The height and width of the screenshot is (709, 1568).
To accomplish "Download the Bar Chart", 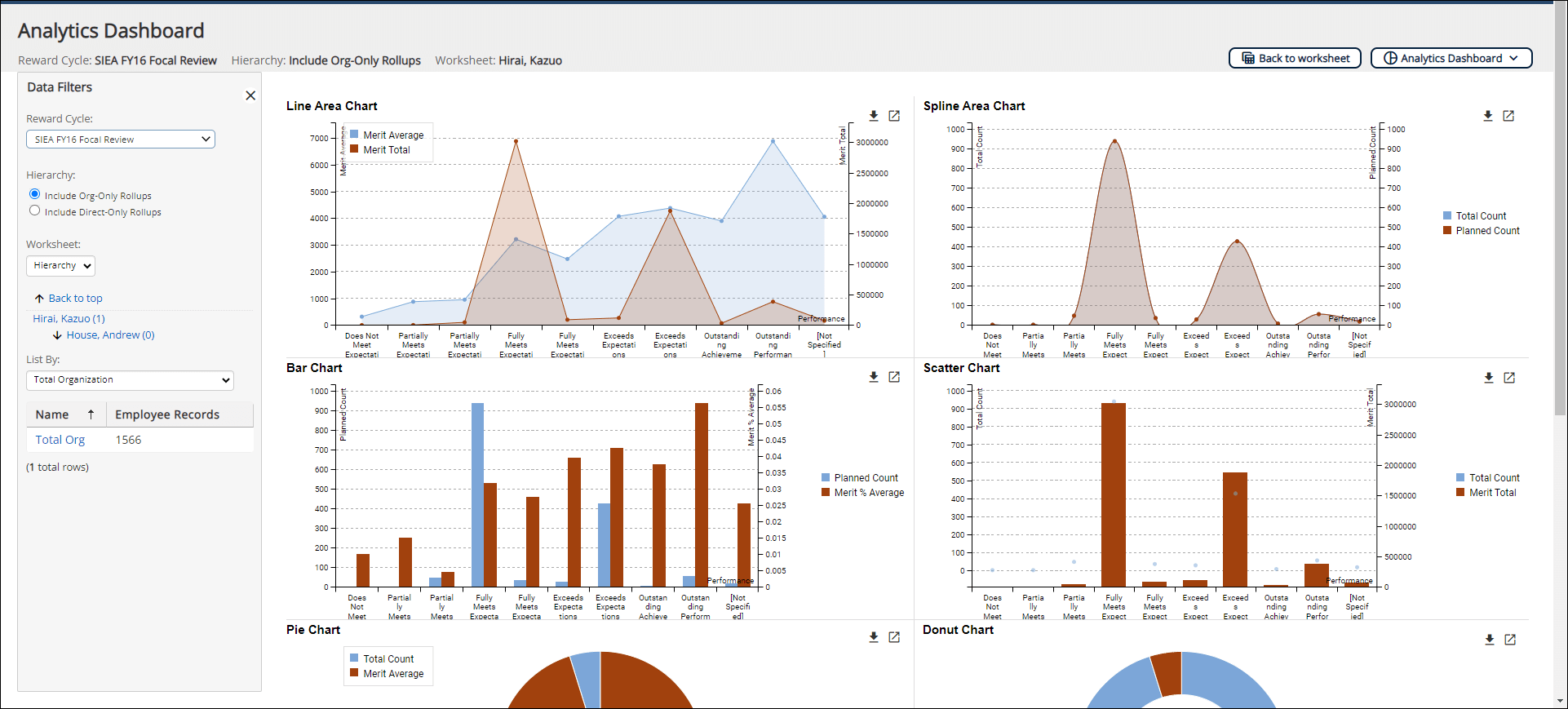I will (874, 377).
